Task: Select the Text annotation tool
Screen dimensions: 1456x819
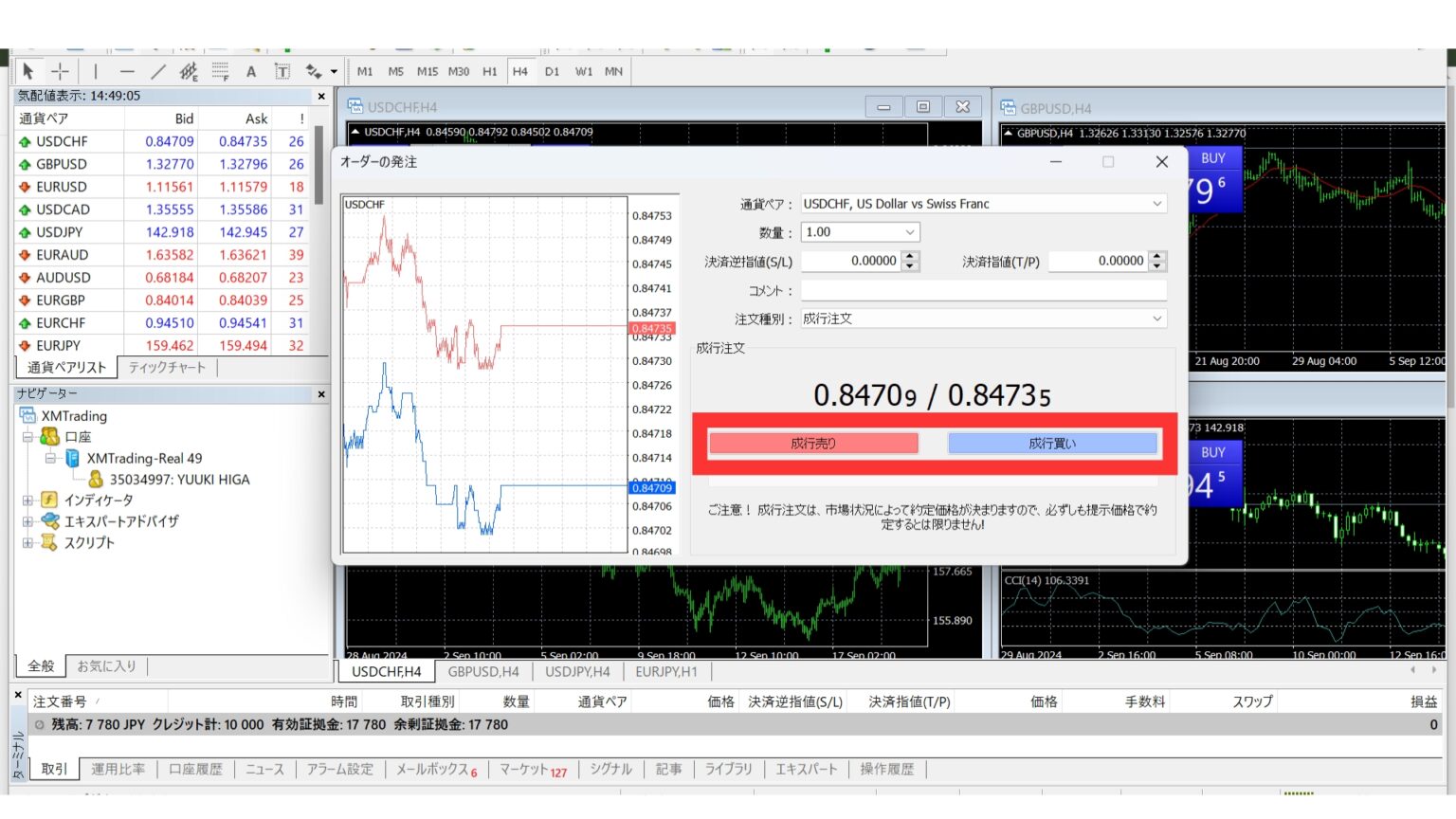Action: click(x=251, y=71)
